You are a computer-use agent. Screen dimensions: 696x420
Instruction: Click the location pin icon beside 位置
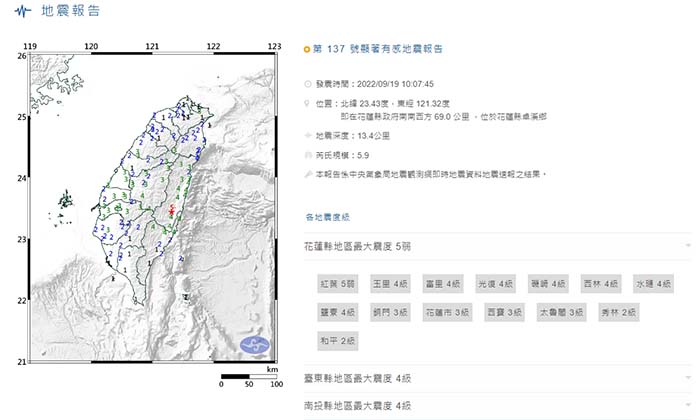(308, 102)
